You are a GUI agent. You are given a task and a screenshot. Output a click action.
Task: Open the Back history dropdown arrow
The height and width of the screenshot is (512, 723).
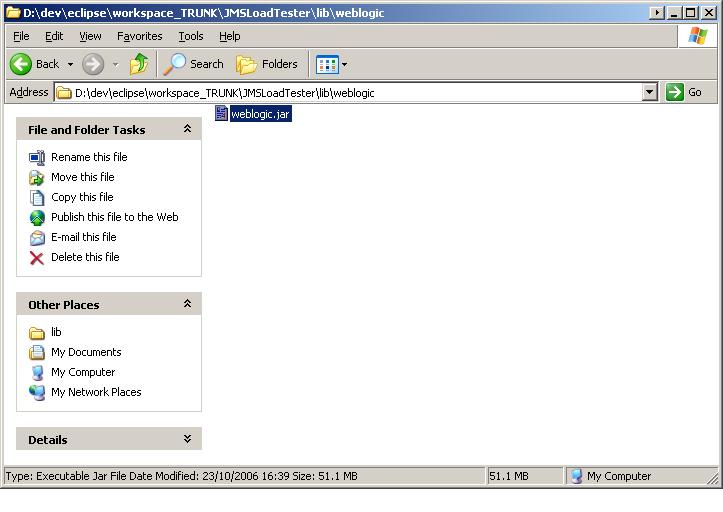pyautogui.click(x=71, y=64)
